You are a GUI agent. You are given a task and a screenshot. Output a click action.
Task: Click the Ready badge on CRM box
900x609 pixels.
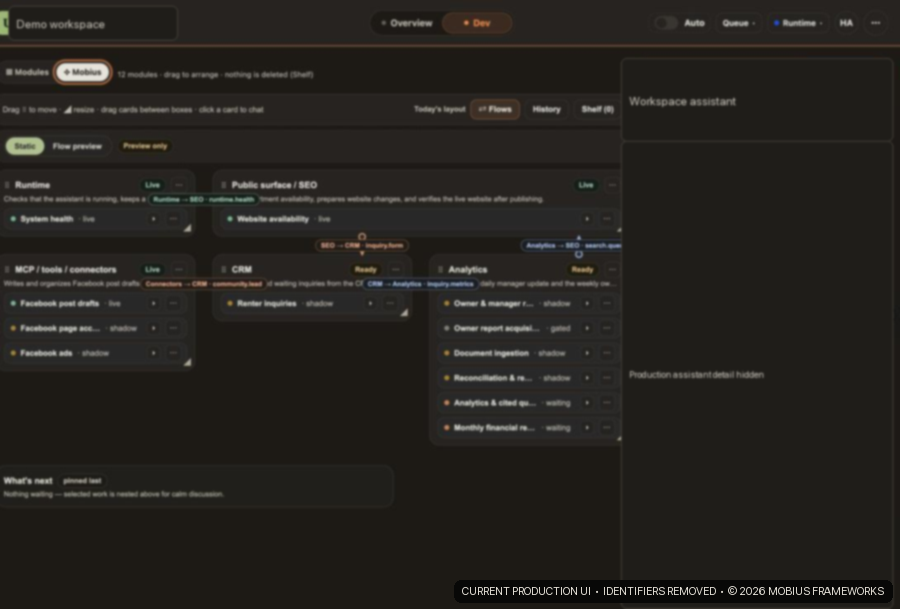click(365, 269)
